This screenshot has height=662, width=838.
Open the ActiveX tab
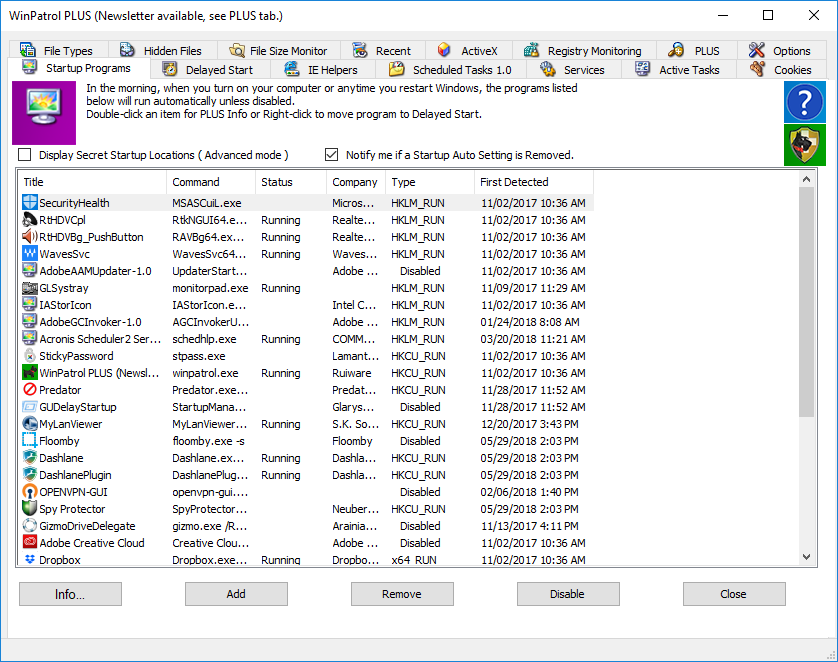tap(469, 51)
